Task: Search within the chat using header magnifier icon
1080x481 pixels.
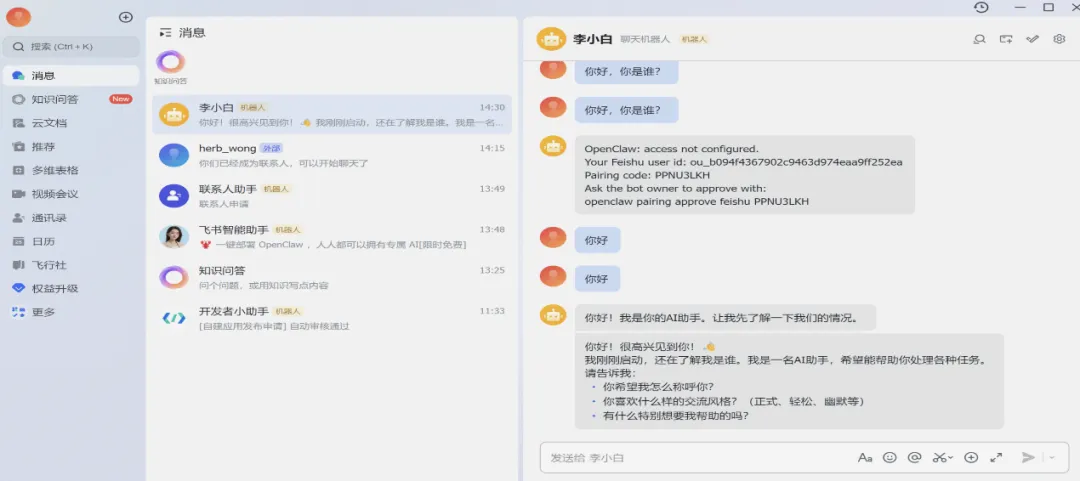Action: [979, 39]
